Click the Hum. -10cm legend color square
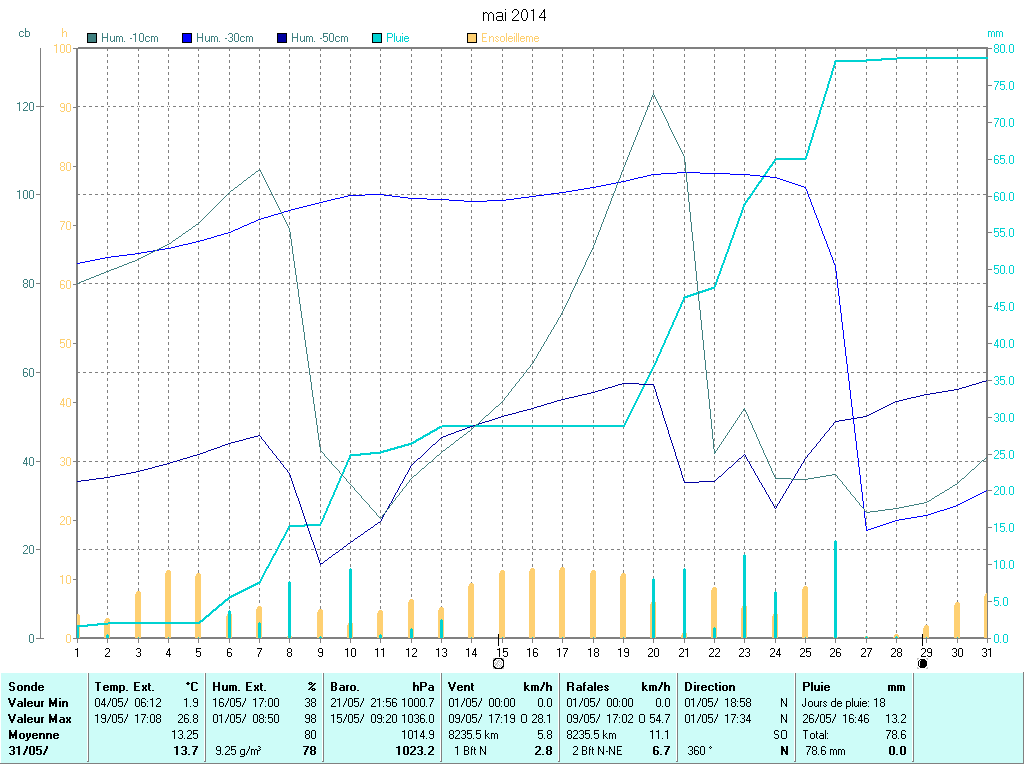This screenshot has width=1024, height=764. pos(93,38)
